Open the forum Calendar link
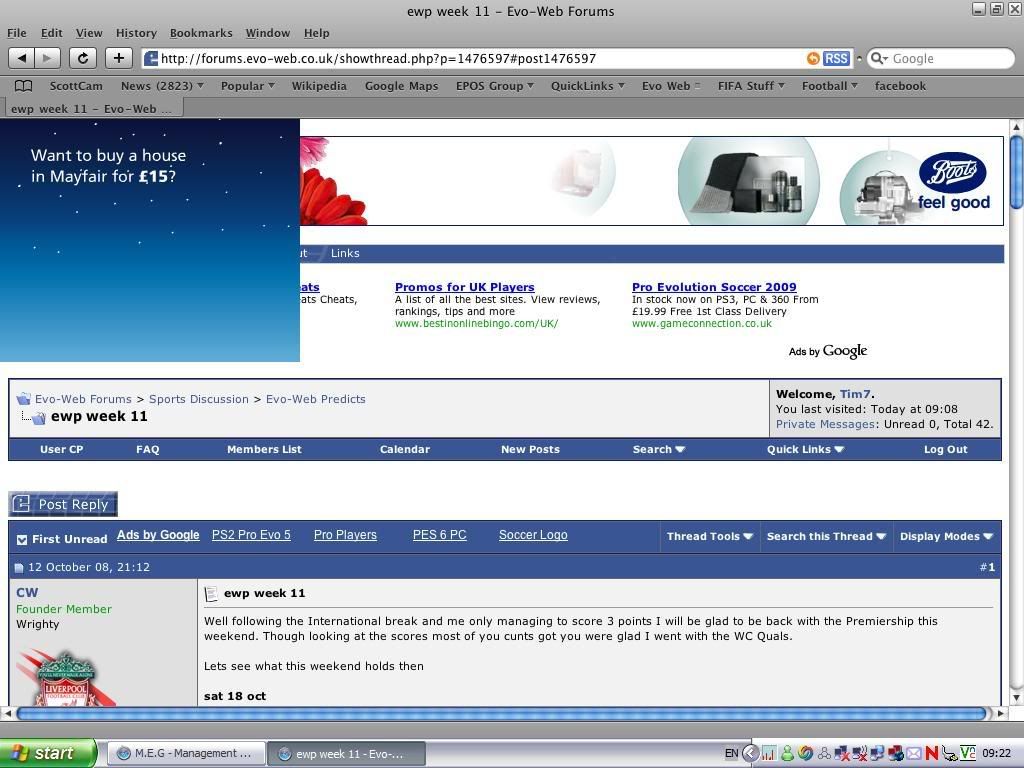The width and height of the screenshot is (1024, 768). click(405, 449)
